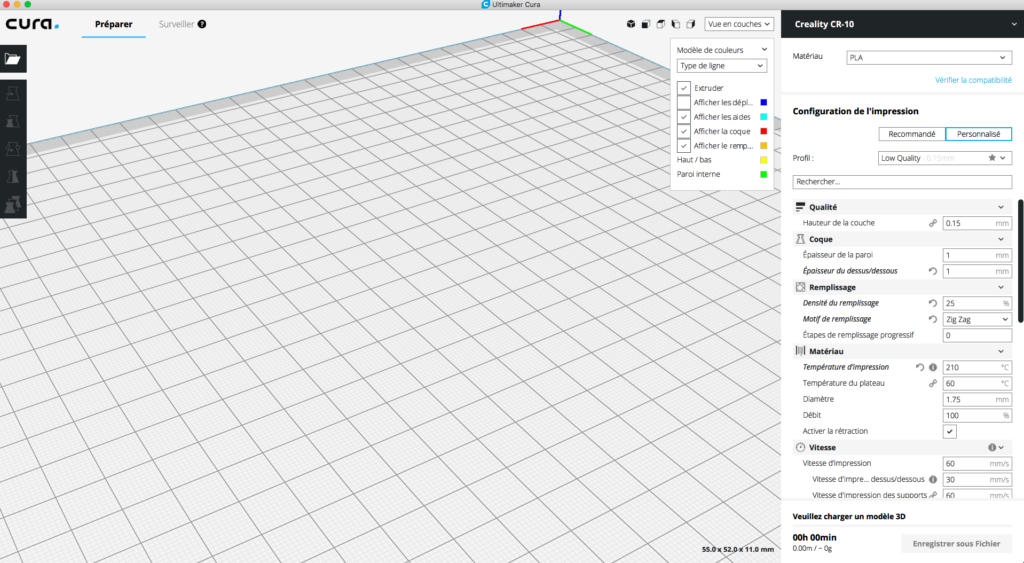Click the Vérifier la compatibilité link
This screenshot has width=1024, height=563.
pos(972,80)
